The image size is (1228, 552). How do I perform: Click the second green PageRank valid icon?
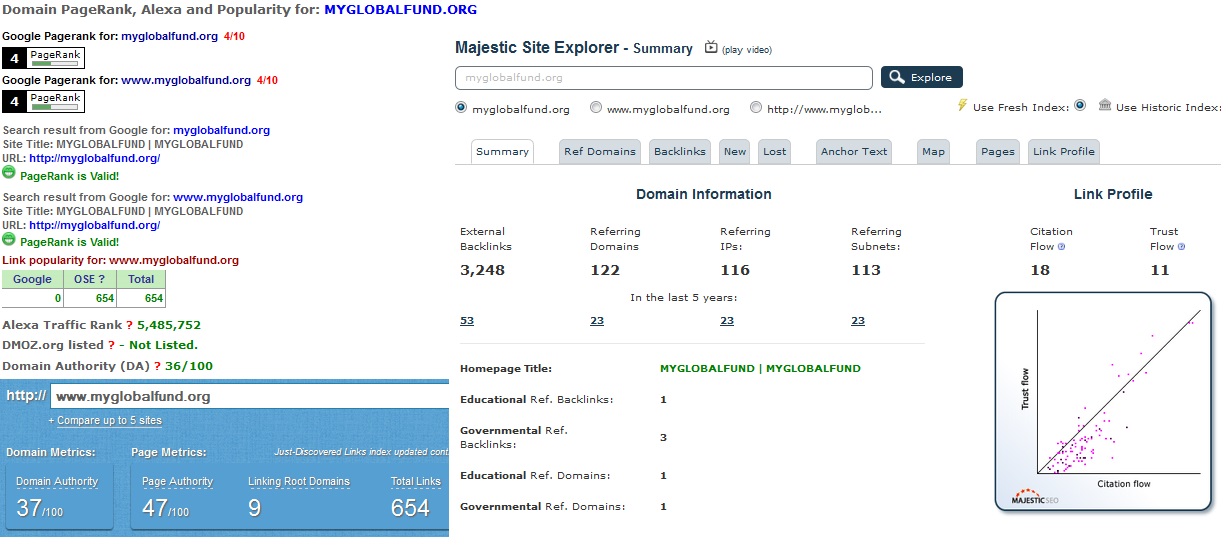click(9, 240)
